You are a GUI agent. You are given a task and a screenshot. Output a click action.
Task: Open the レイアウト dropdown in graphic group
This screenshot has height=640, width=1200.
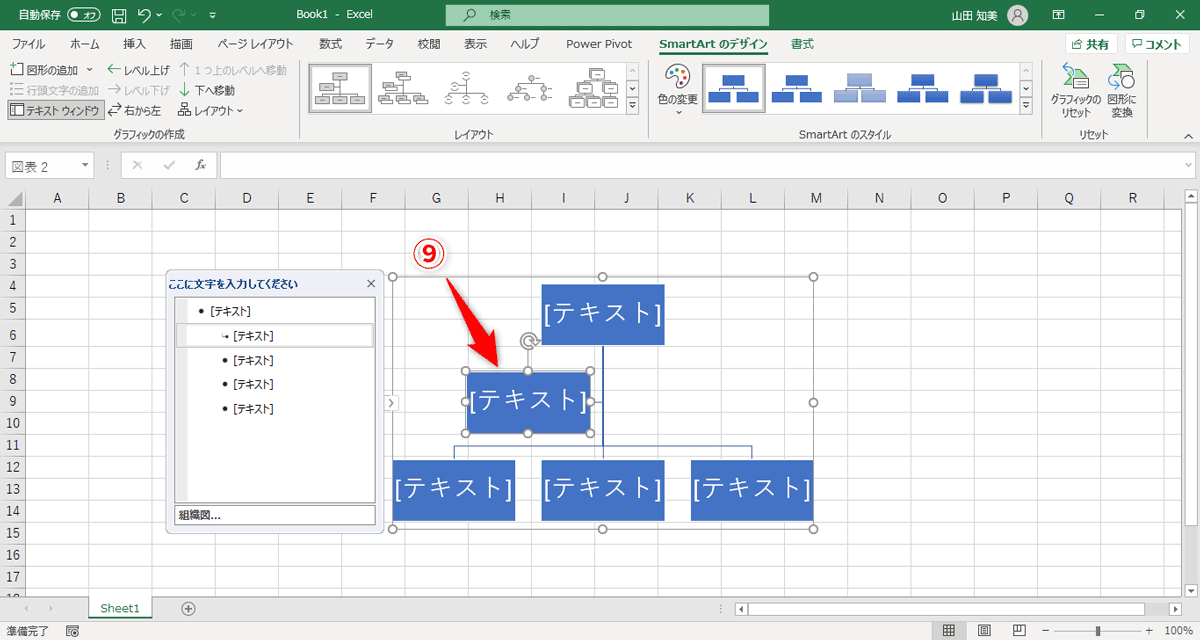(211, 110)
